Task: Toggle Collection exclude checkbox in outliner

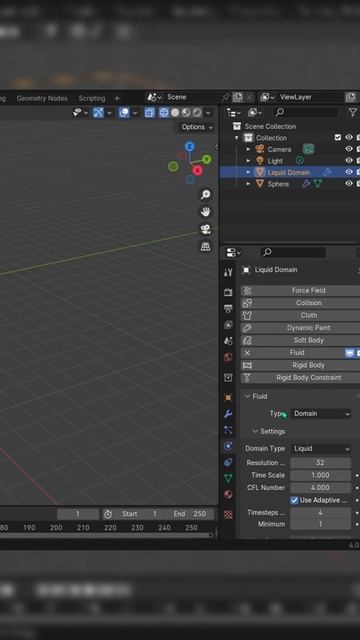Action: pos(338,138)
